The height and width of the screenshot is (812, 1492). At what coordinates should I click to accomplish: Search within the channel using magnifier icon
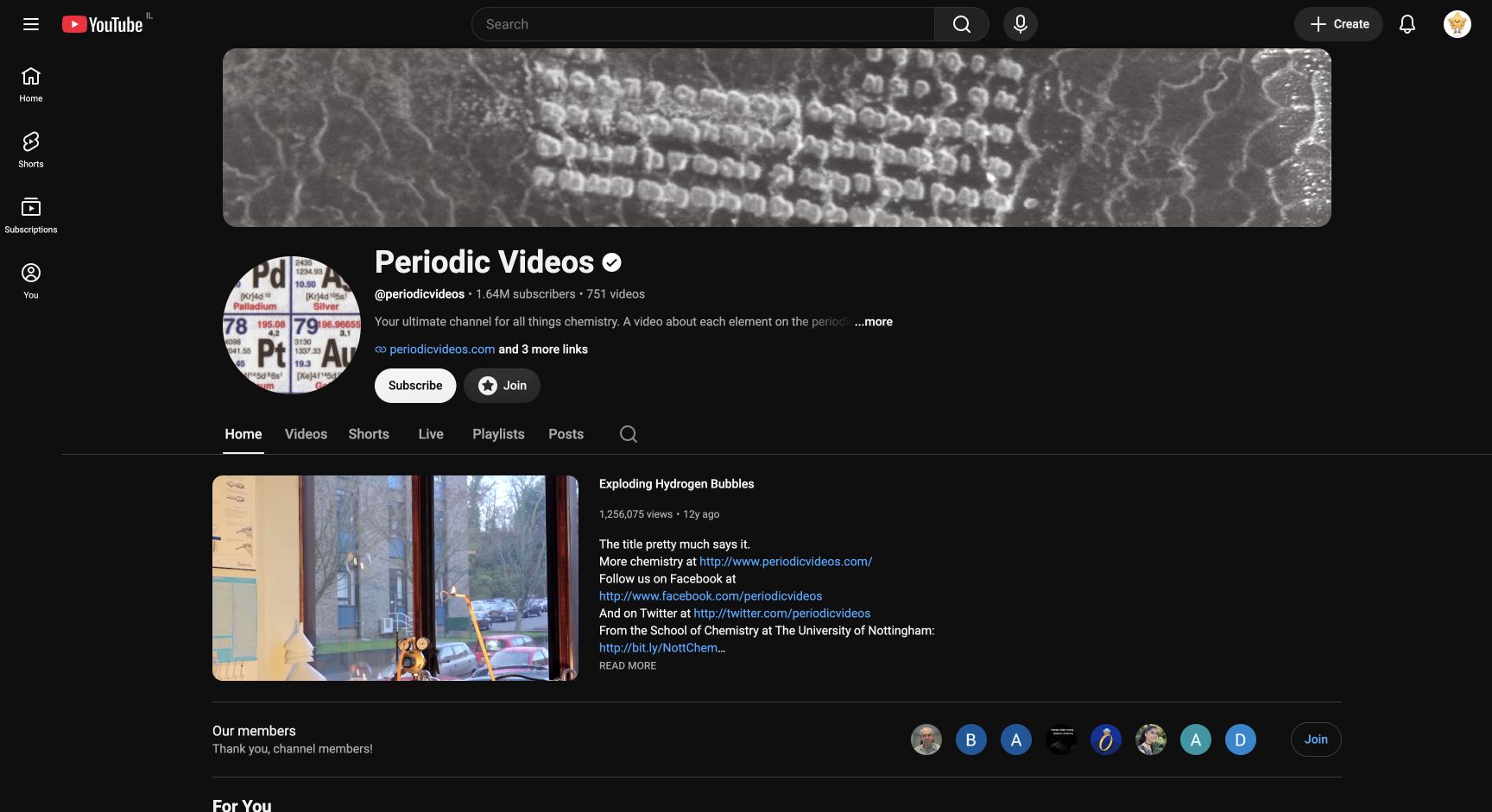click(x=629, y=434)
